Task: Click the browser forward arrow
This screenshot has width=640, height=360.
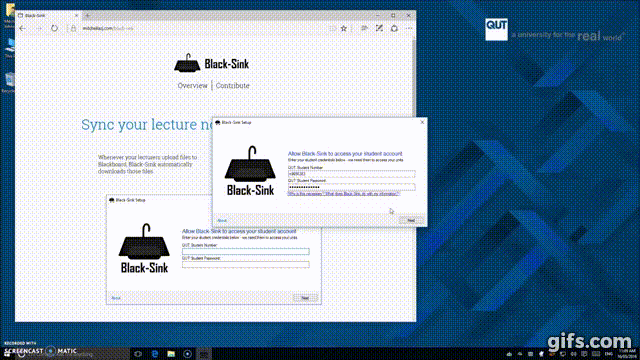Action: coord(39,29)
